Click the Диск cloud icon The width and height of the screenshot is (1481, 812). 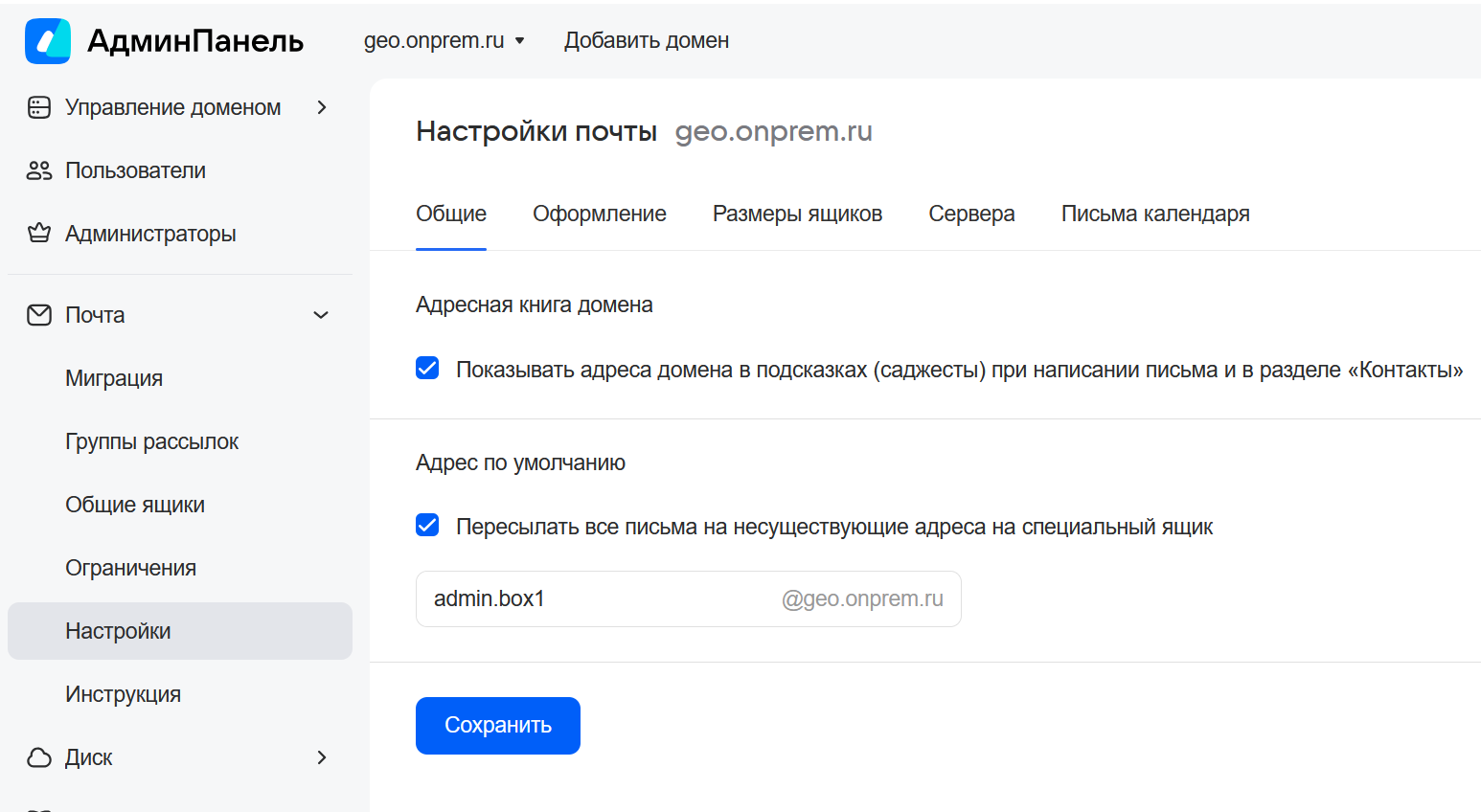(39, 757)
